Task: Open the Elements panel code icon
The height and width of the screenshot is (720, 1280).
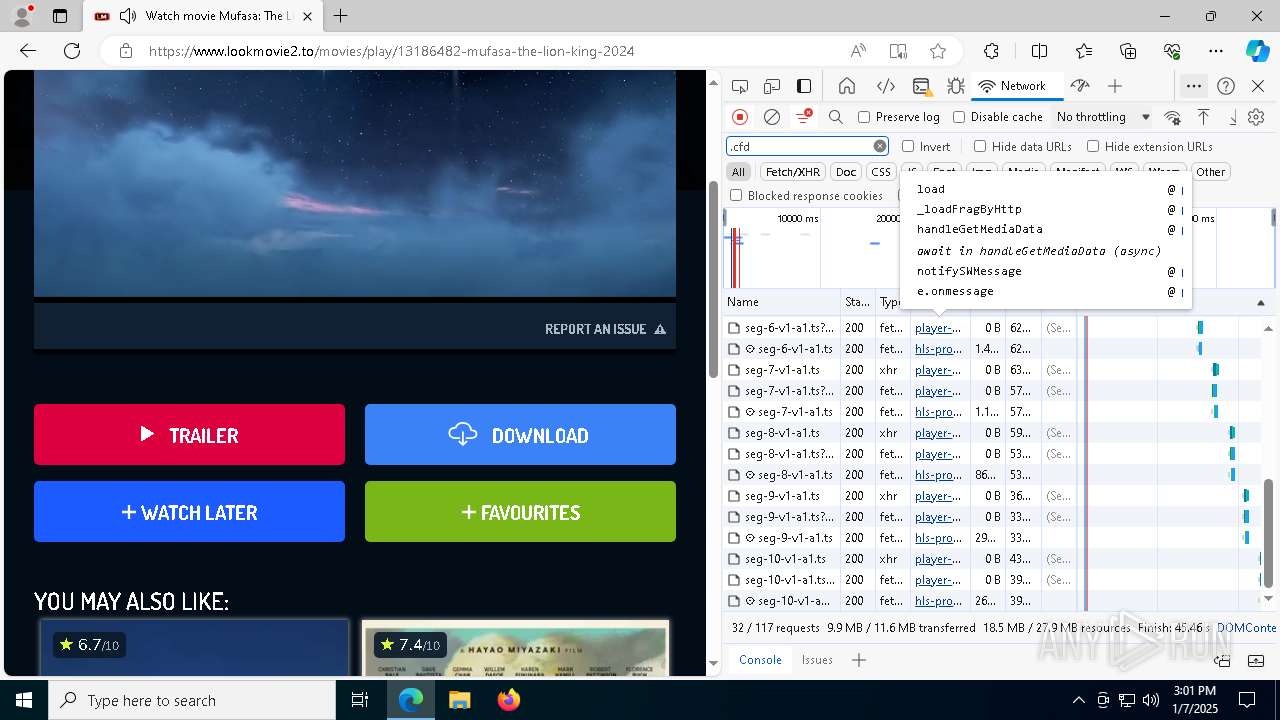Action: point(885,86)
